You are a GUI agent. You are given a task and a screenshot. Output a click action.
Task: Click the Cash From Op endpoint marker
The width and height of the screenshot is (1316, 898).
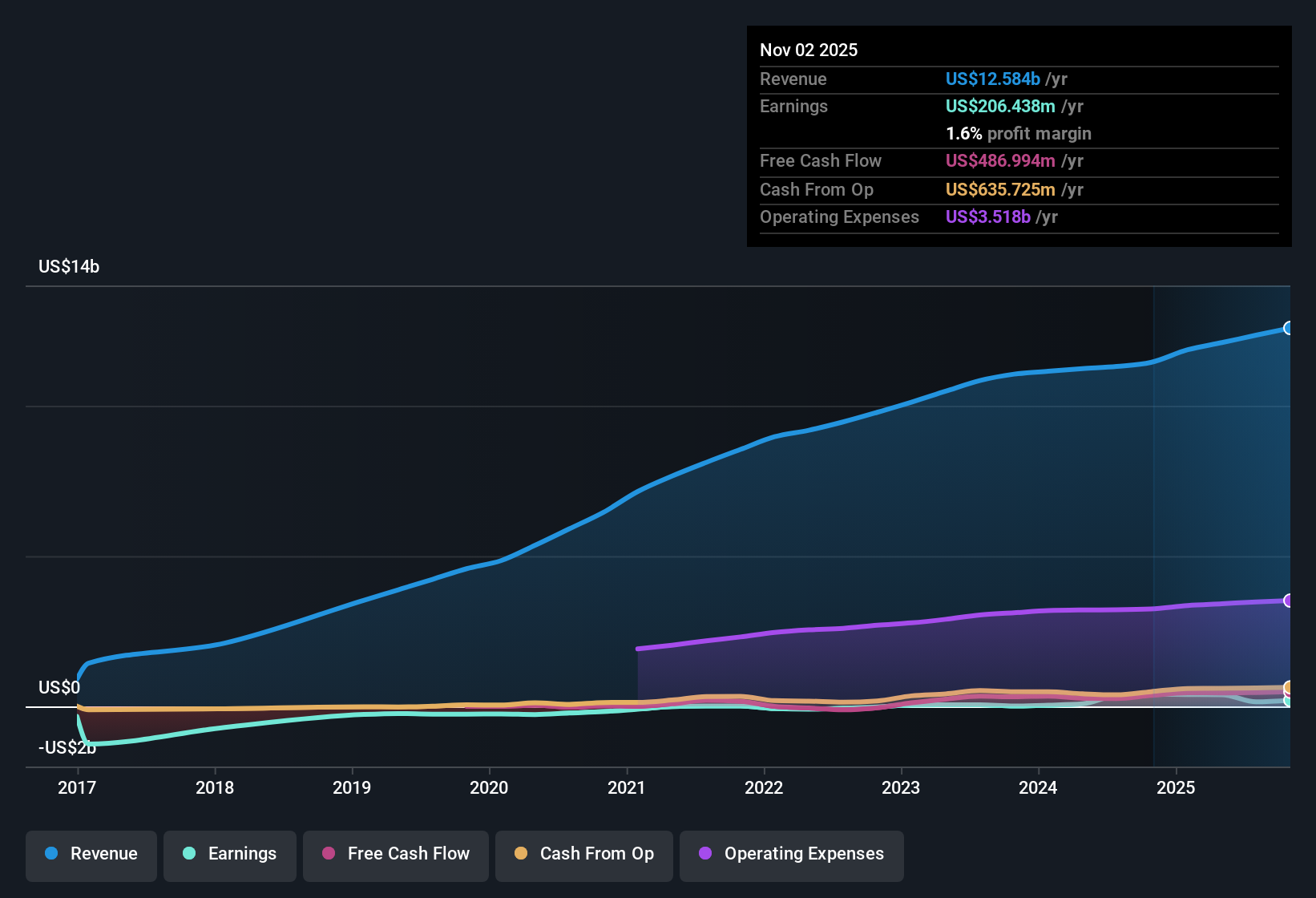click(x=1289, y=688)
